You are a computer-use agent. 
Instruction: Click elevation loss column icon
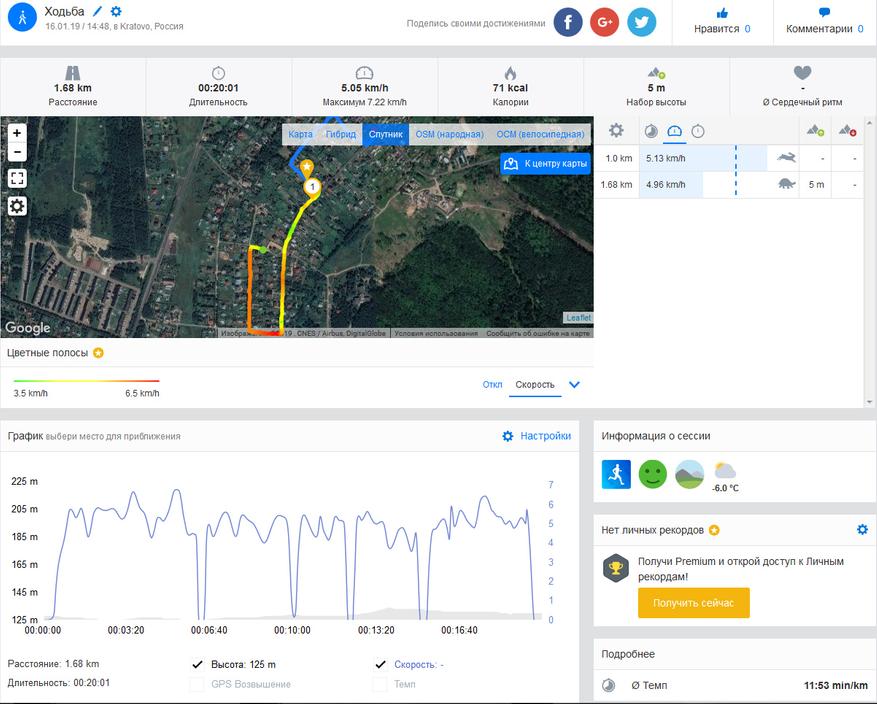pyautogui.click(x=847, y=131)
